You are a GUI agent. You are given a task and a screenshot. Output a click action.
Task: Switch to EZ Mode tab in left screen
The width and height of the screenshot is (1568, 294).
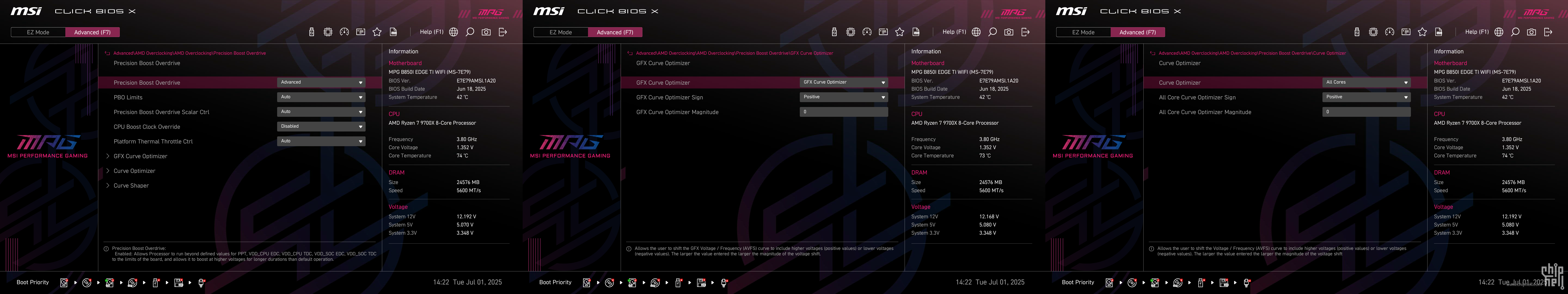38,32
